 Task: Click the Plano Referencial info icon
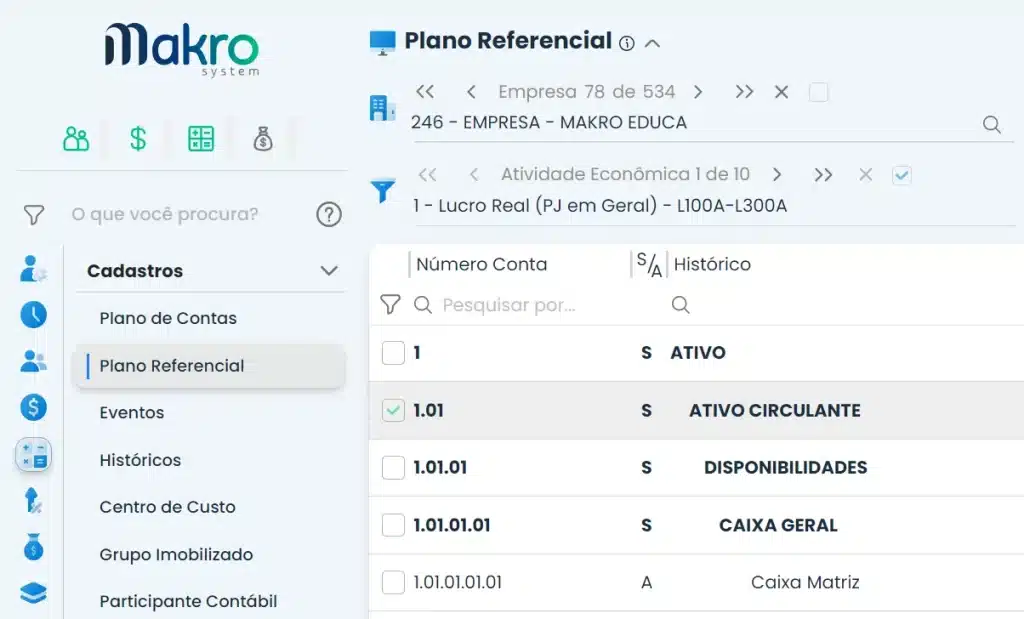pyautogui.click(x=627, y=44)
